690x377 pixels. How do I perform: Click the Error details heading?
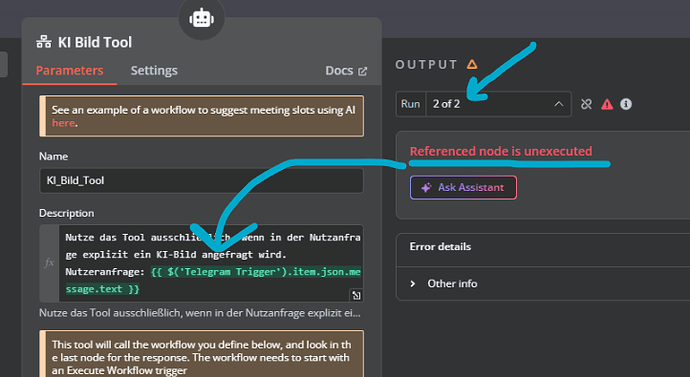point(440,246)
